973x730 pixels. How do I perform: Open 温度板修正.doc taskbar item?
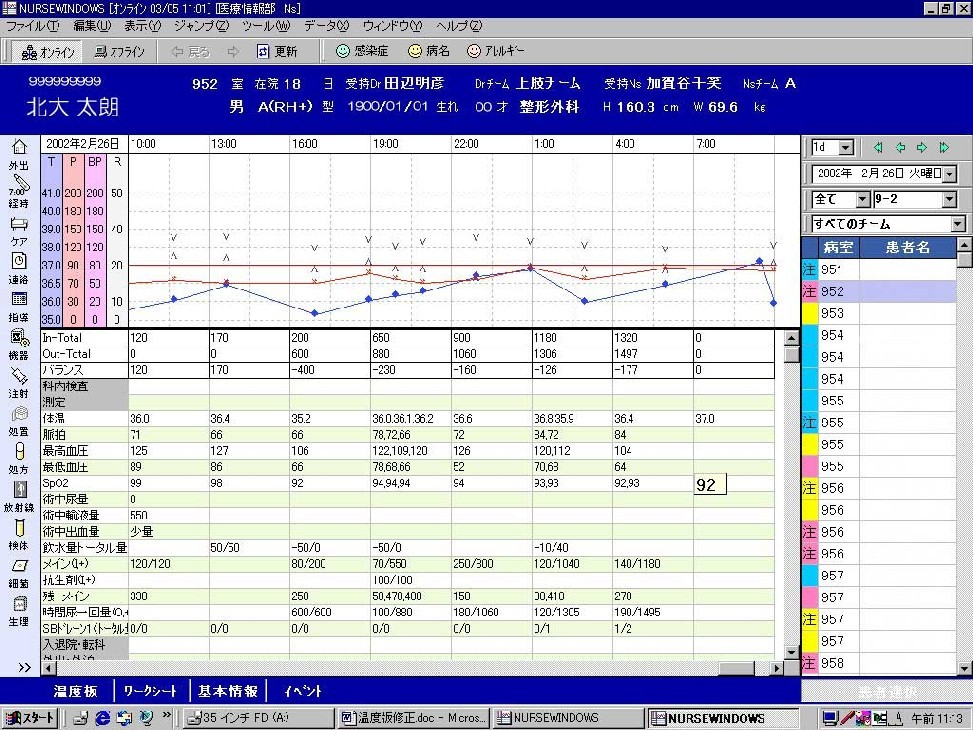(413, 718)
